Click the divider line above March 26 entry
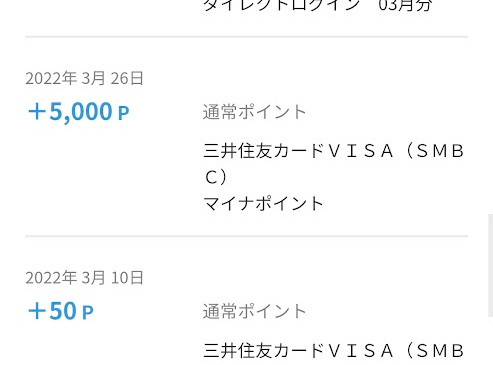Screen dimensions: 493x365 coord(247,37)
